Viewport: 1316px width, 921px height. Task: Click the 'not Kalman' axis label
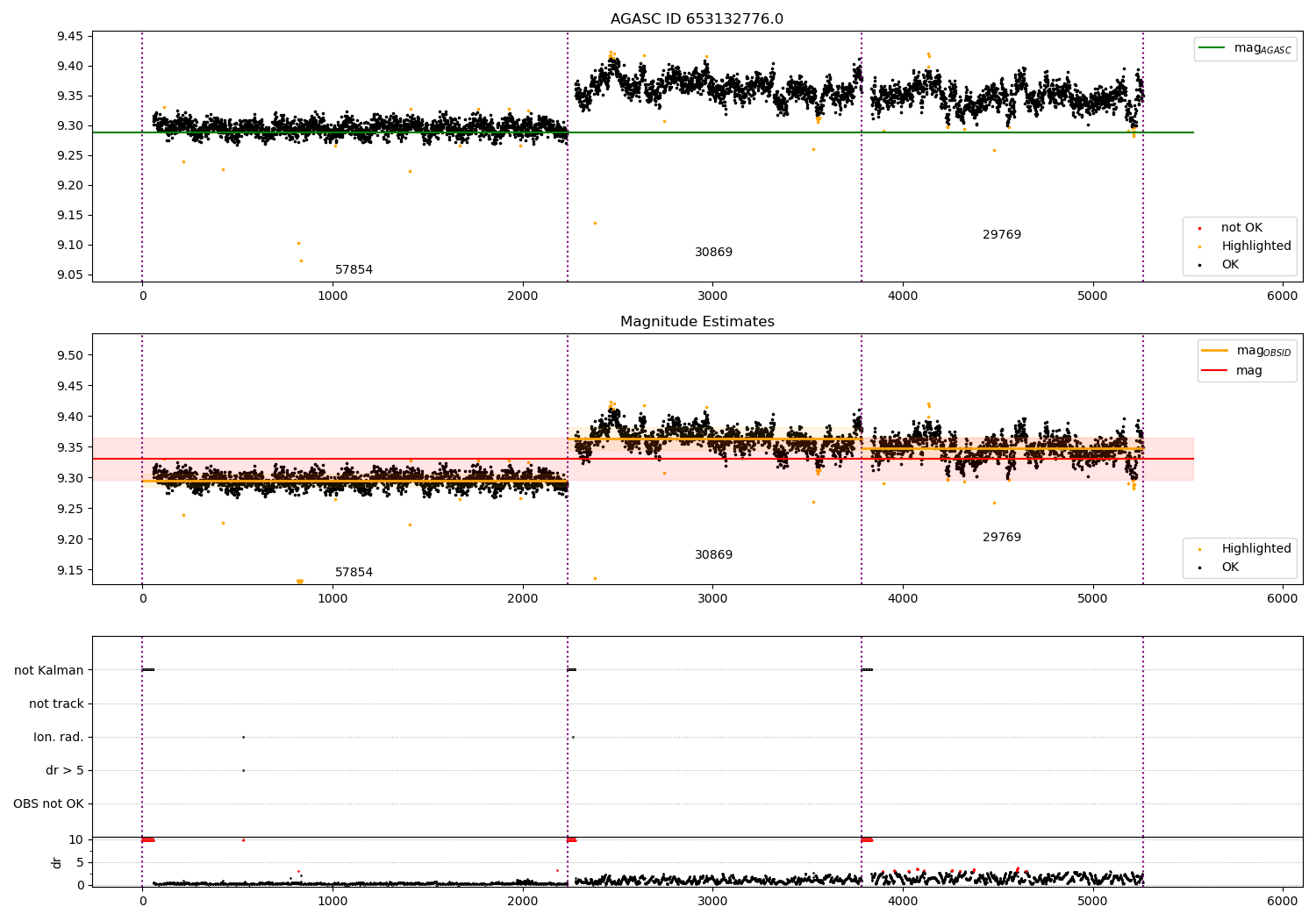point(49,670)
